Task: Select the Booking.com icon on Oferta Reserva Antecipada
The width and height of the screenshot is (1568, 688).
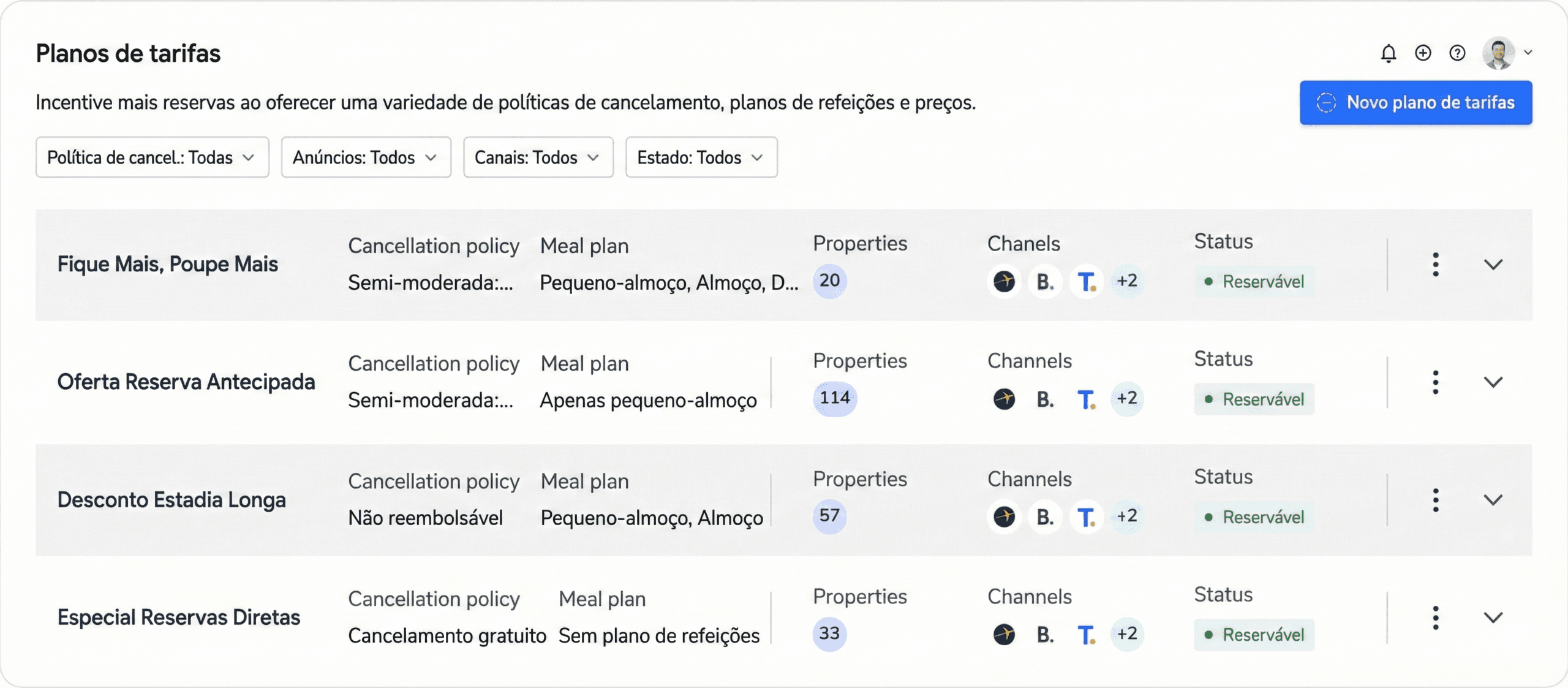Action: tap(1045, 399)
